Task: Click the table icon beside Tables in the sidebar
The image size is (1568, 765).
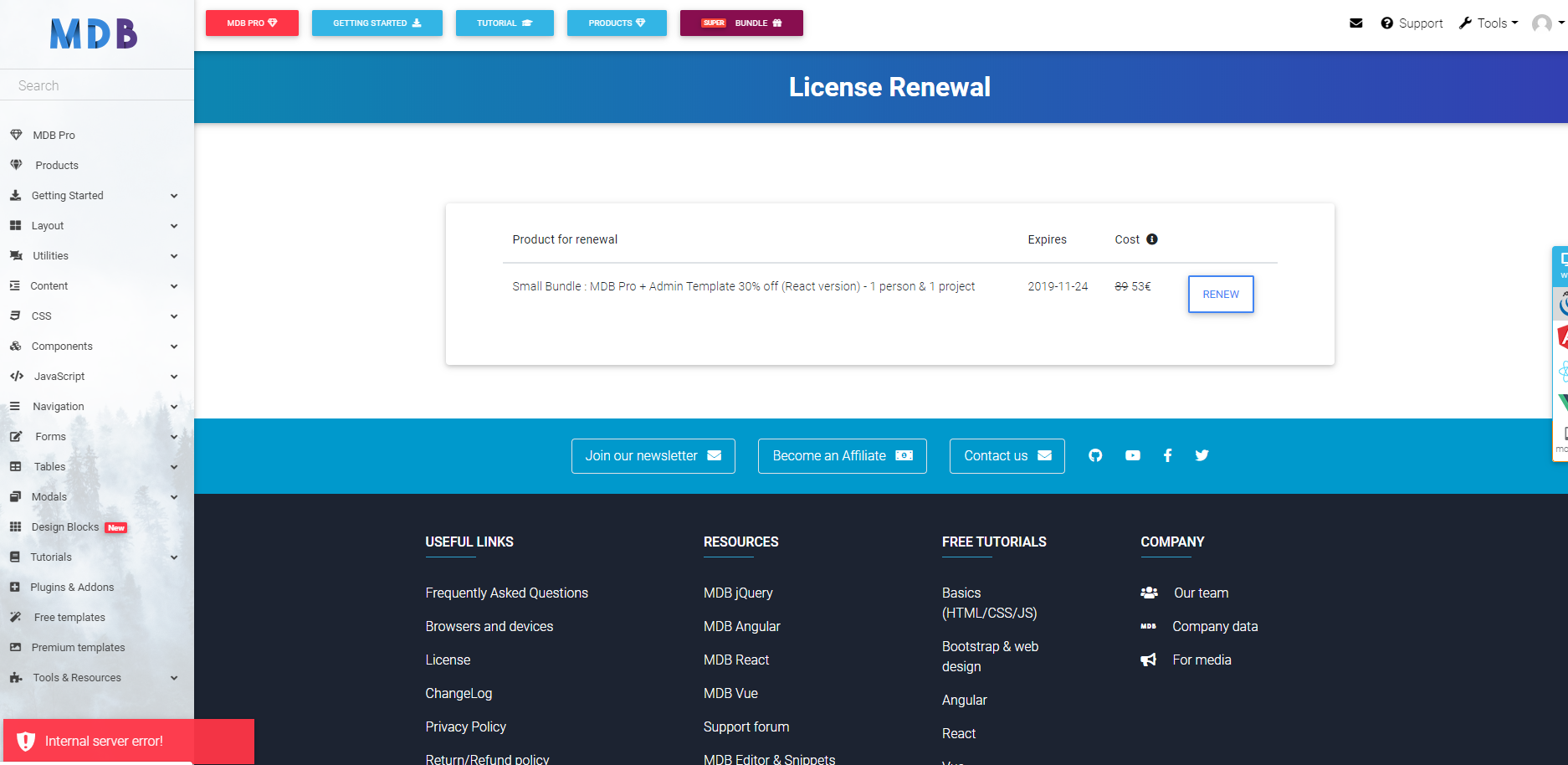Action: coord(15,466)
